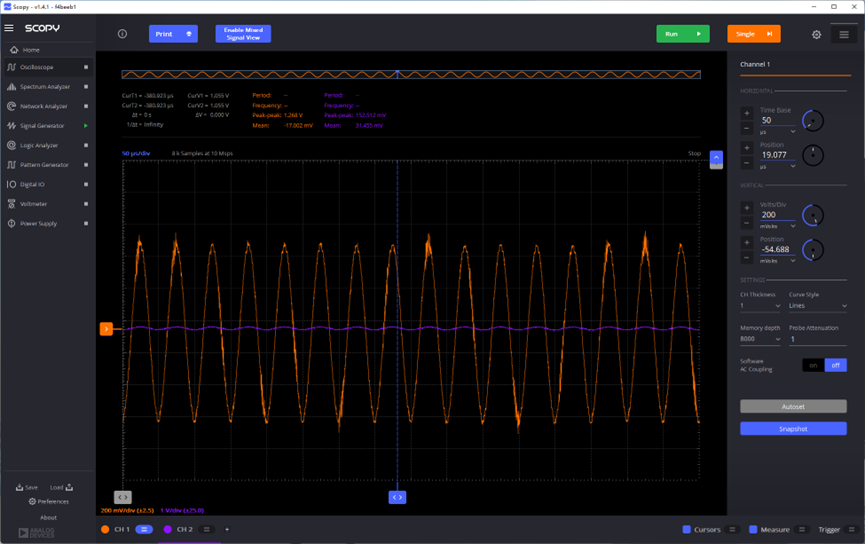Open the Logic Analyzer instrument

tap(39, 145)
